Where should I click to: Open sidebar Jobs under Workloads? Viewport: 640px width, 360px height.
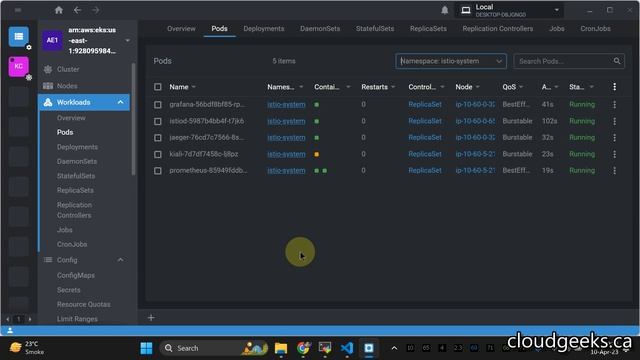tap(64, 230)
